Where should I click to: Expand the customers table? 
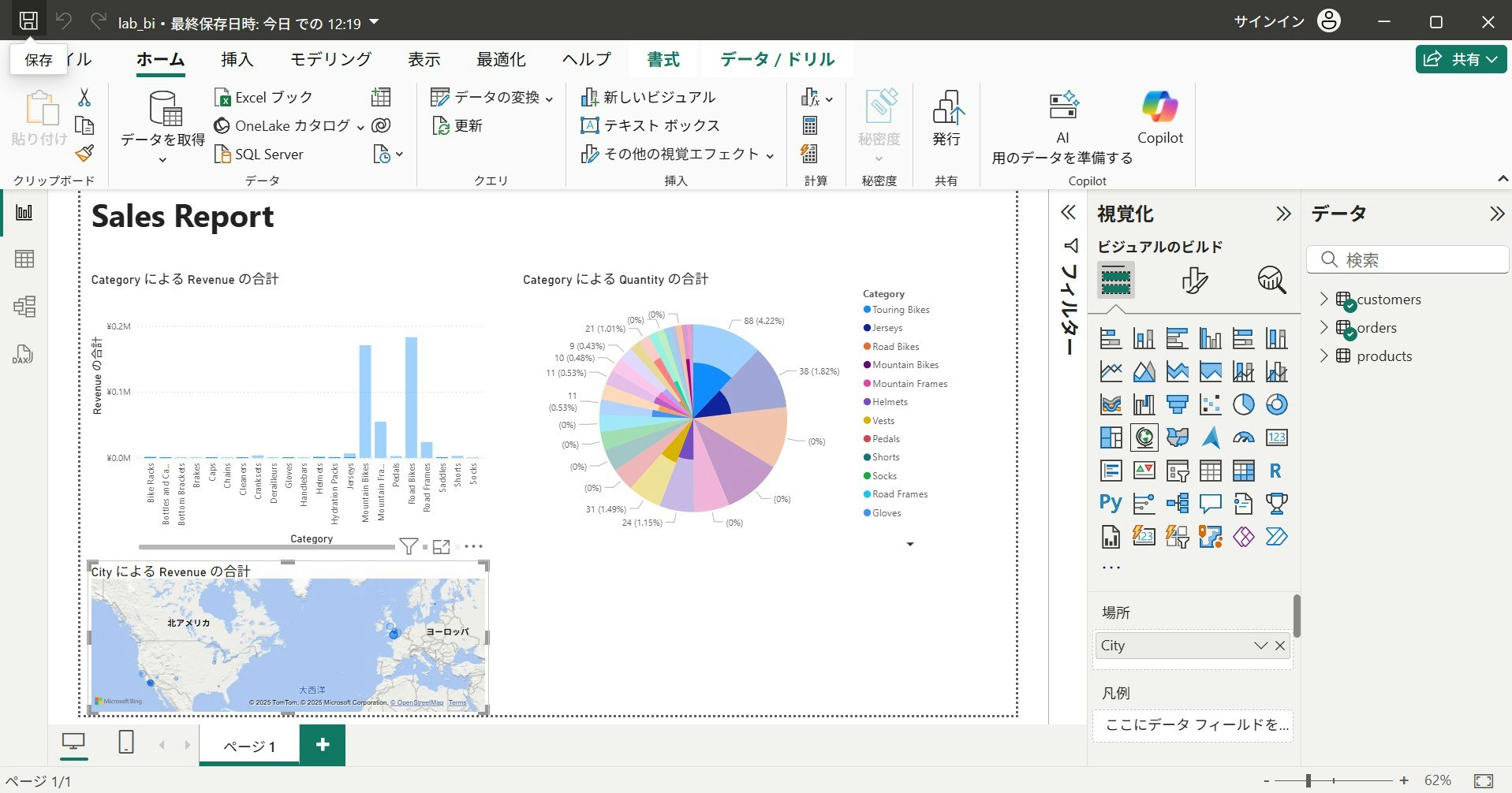[x=1324, y=299]
